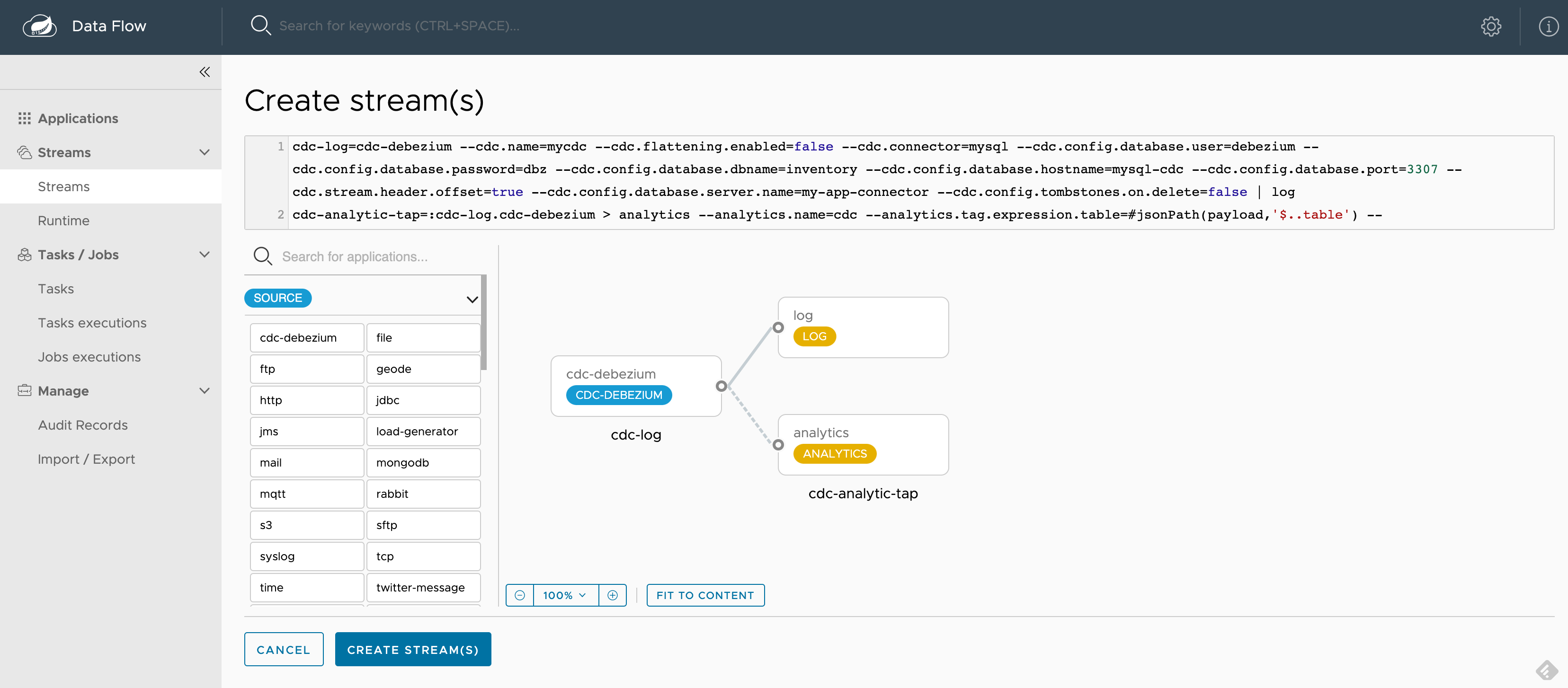Click the analytics node input port
Viewport: 1568px width, 688px height.
(x=778, y=445)
